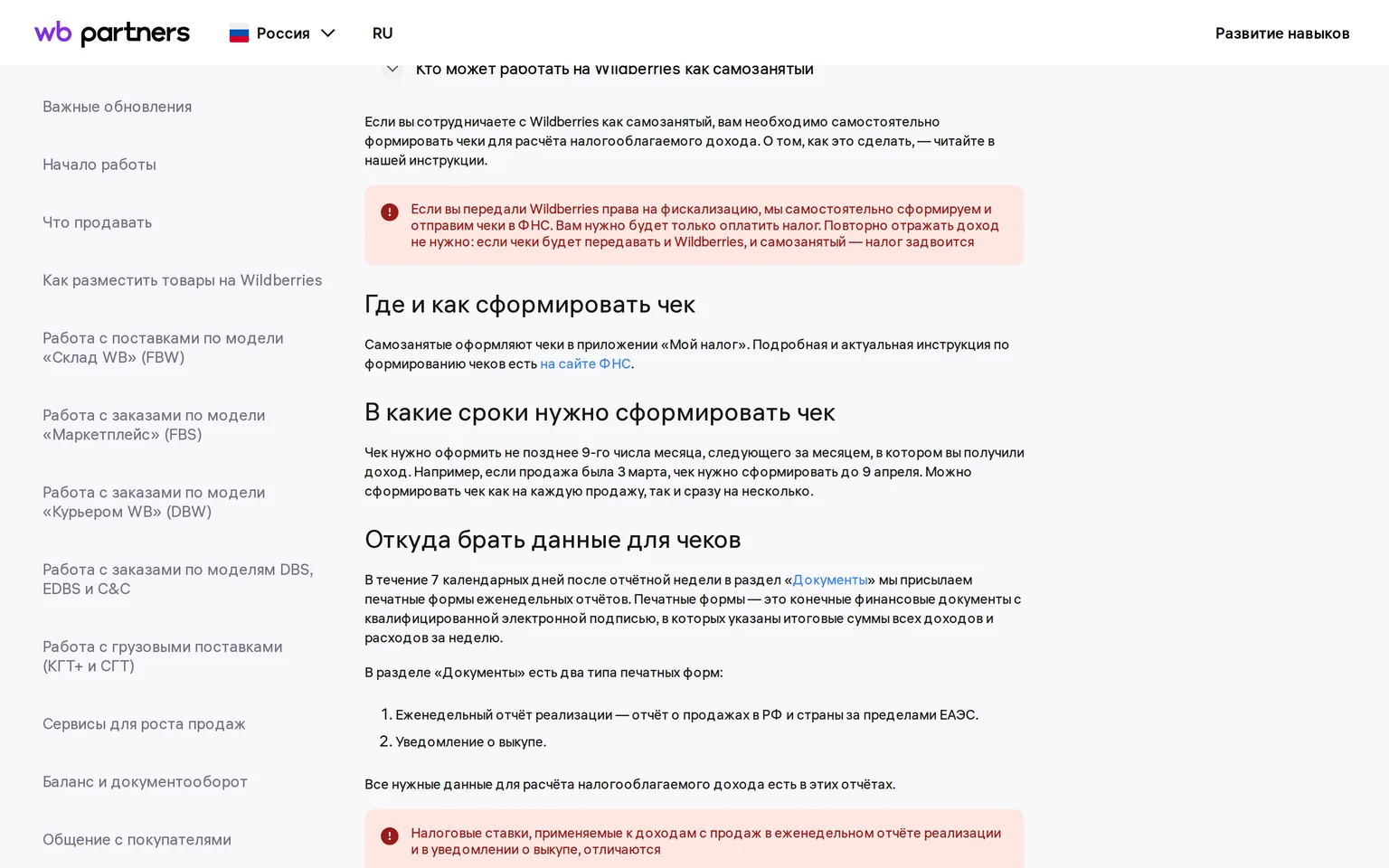Open sidebar item Что продавать
Viewport: 1389px width, 868px height.
pos(97,222)
